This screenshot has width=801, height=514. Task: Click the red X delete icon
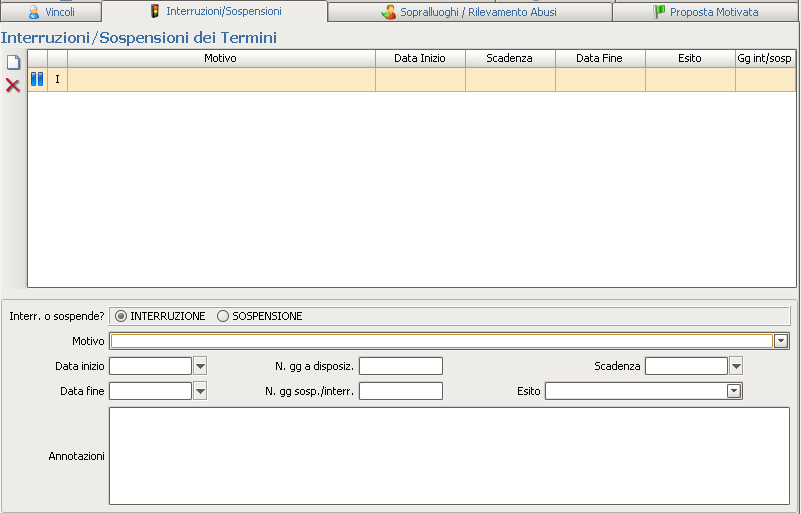click(x=13, y=85)
